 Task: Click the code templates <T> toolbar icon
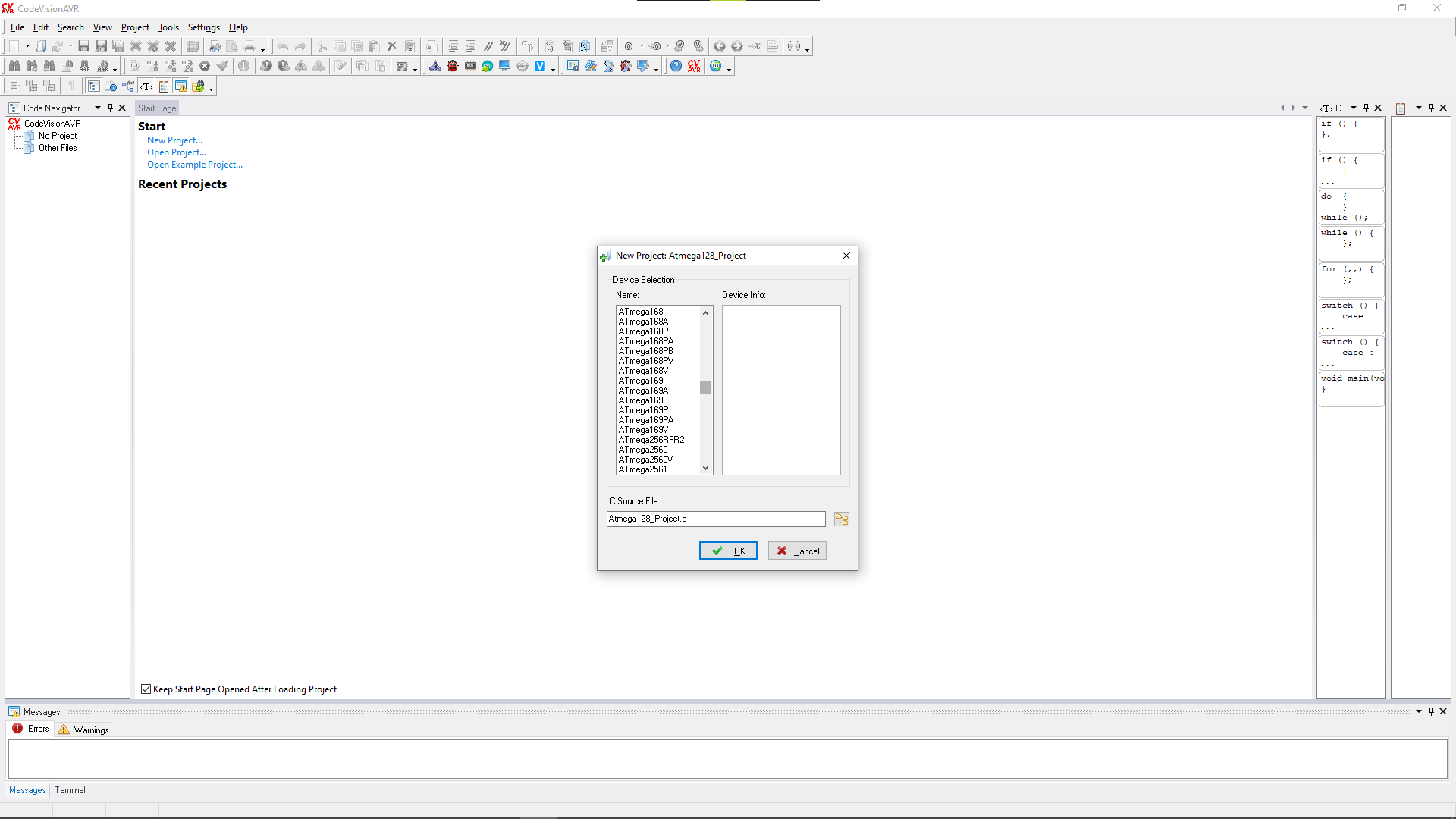146,86
